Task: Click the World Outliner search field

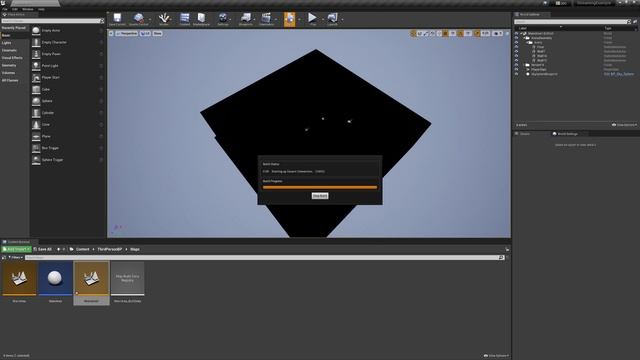Action: [x=573, y=22]
